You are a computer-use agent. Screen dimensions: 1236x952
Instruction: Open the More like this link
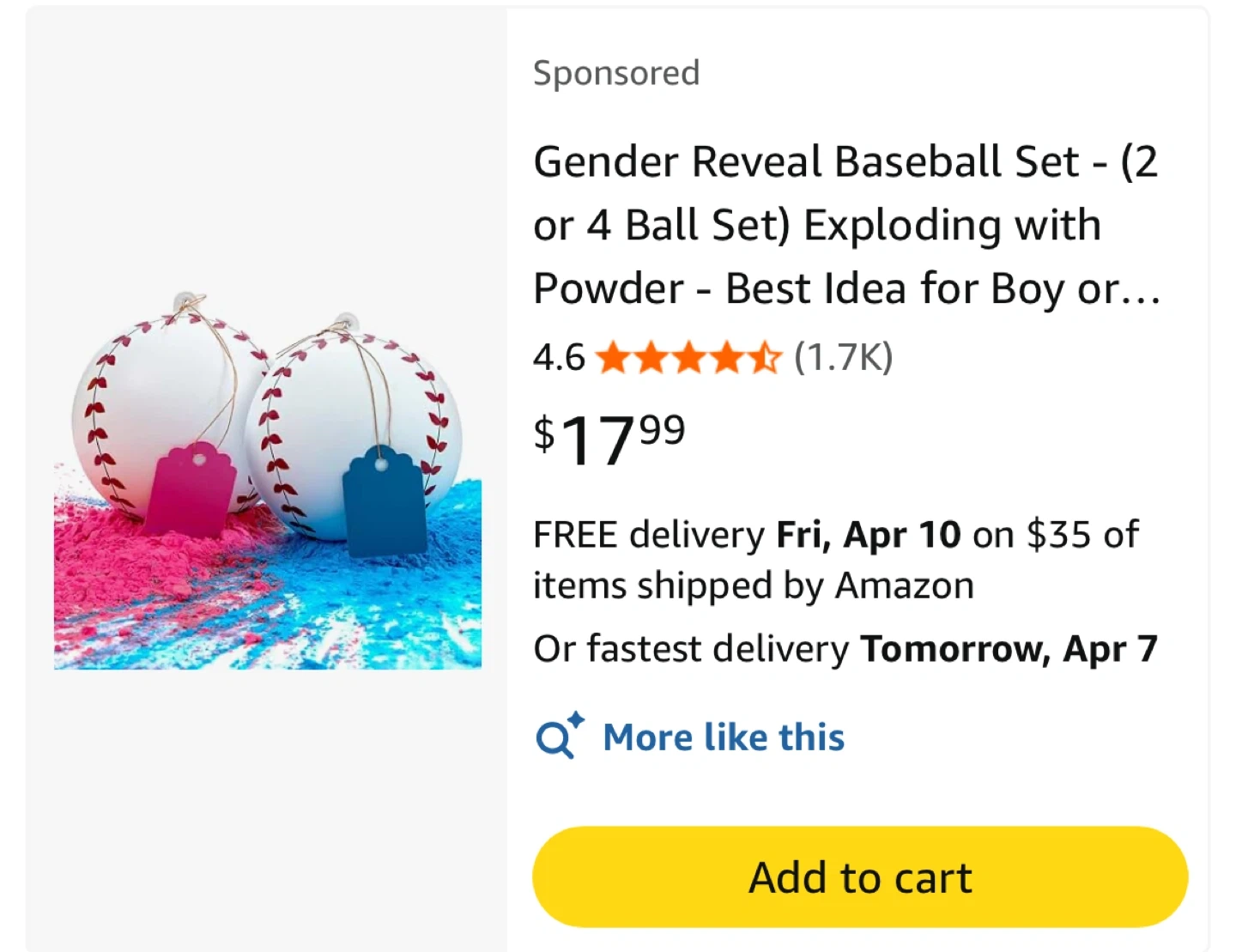[x=724, y=737]
